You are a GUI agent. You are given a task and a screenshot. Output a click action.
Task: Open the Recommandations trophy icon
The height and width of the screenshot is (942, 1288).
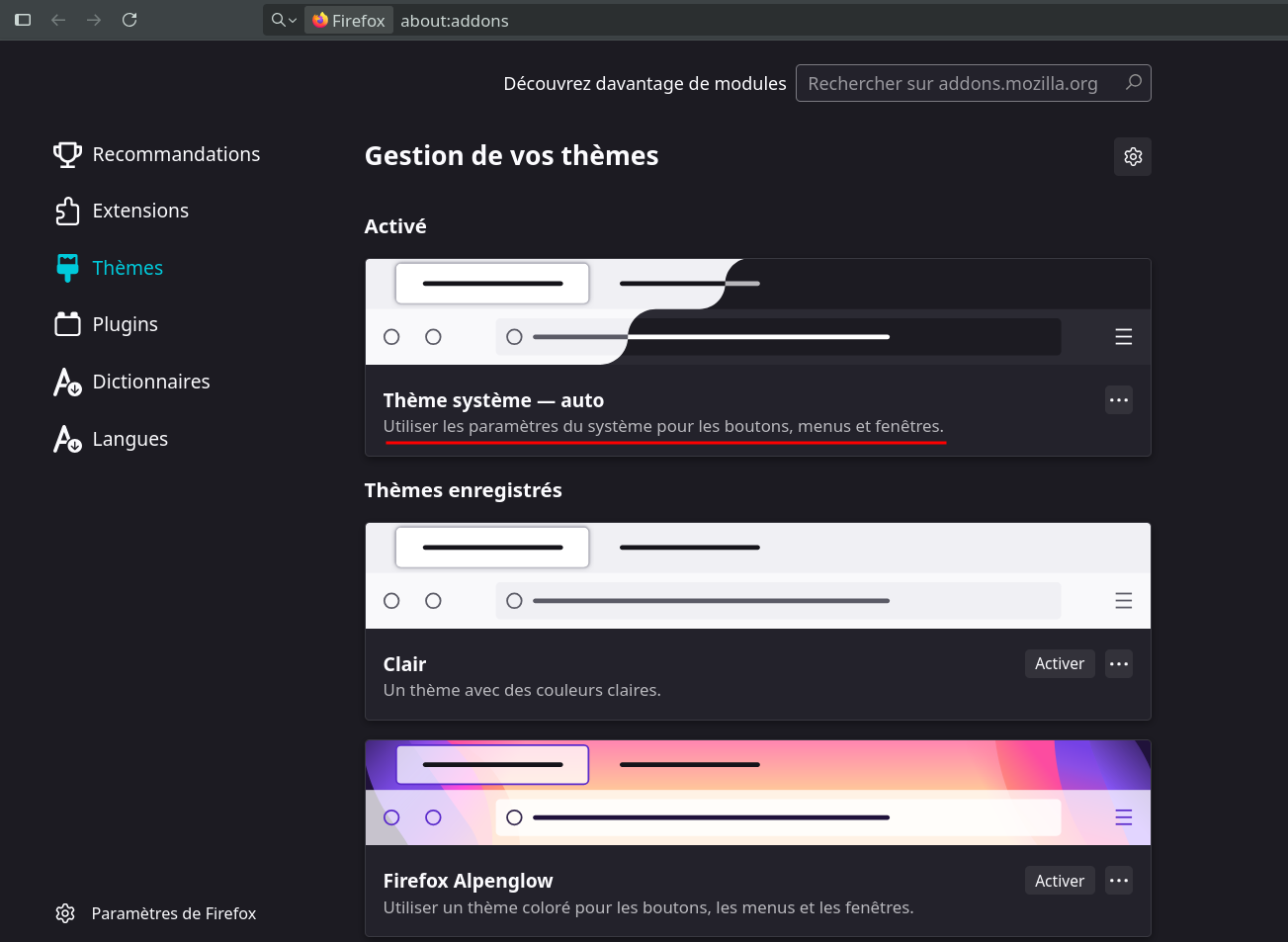coord(67,154)
